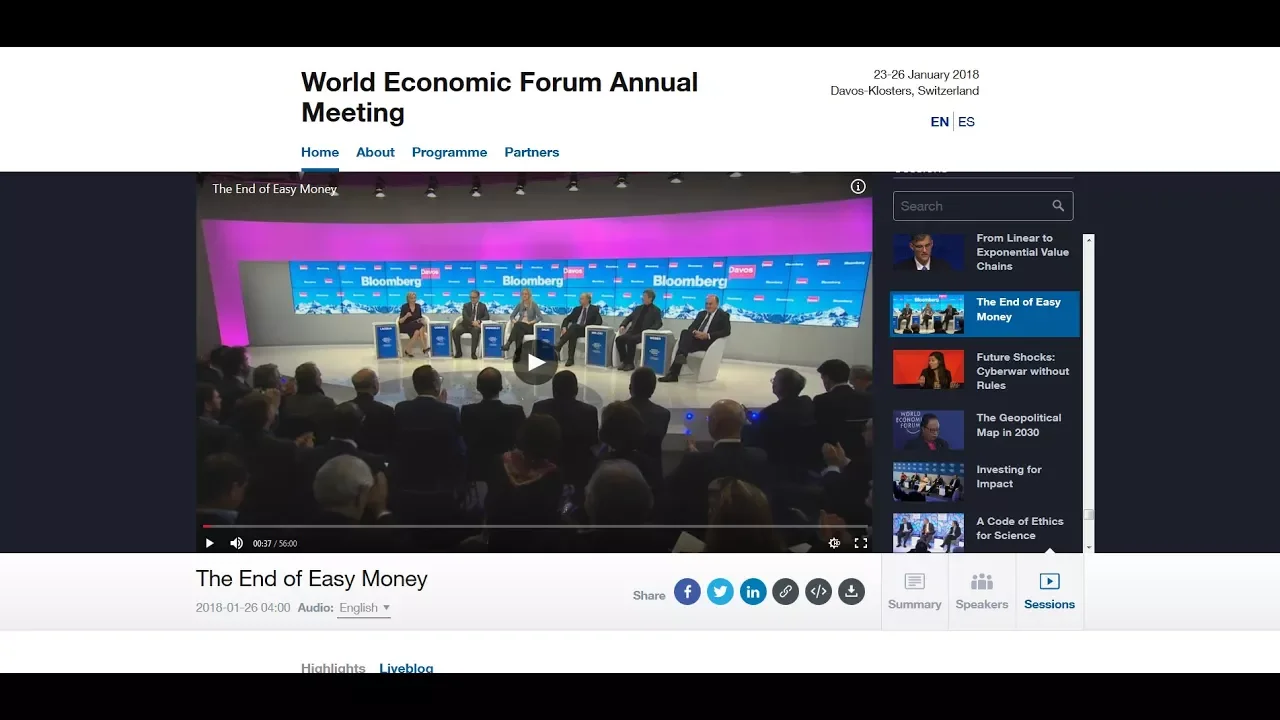This screenshot has width=1280, height=720.
Task: Open the Partners navigation item
Action: 531,152
